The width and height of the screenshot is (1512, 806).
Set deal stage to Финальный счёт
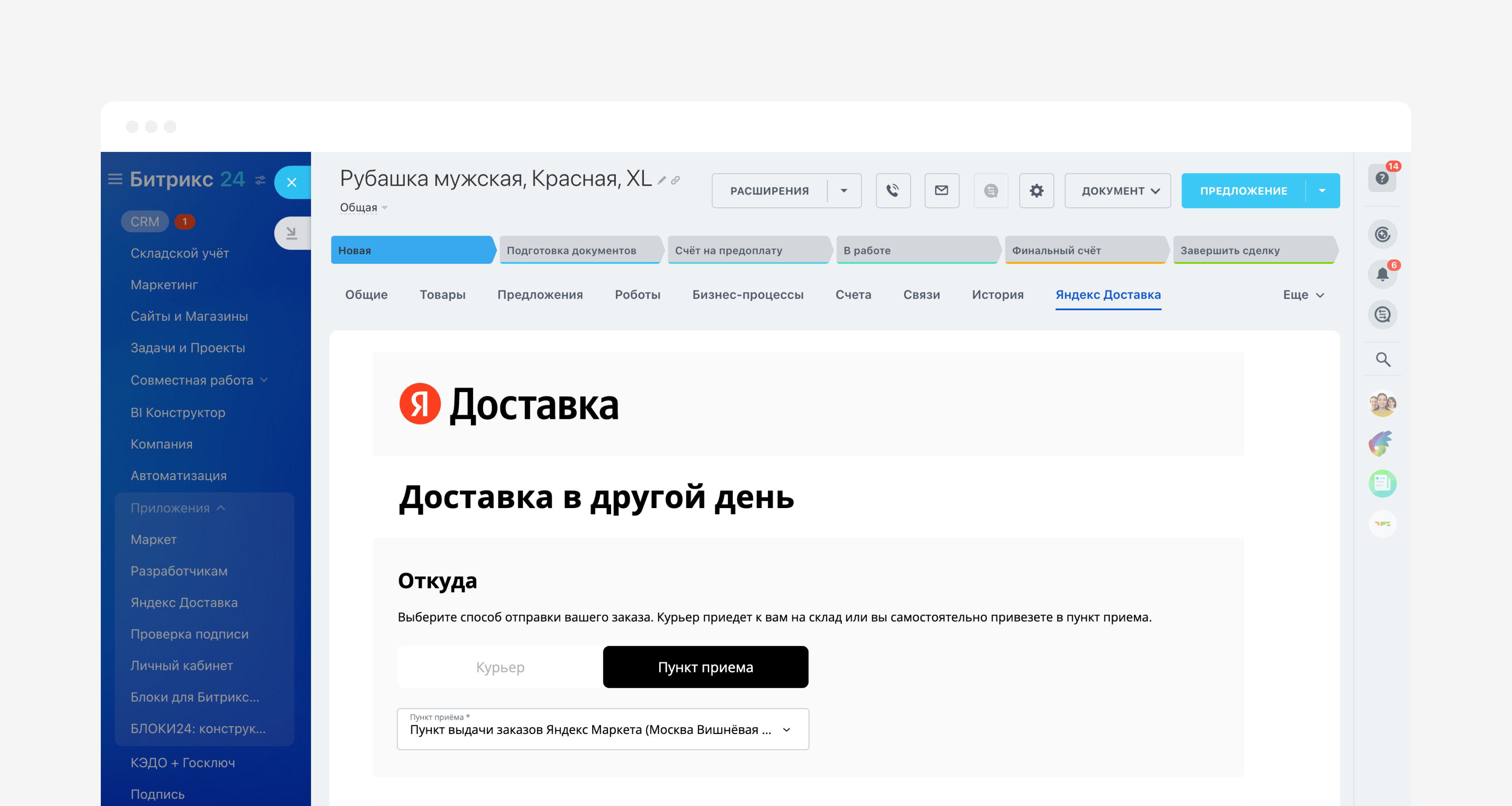coord(1086,250)
